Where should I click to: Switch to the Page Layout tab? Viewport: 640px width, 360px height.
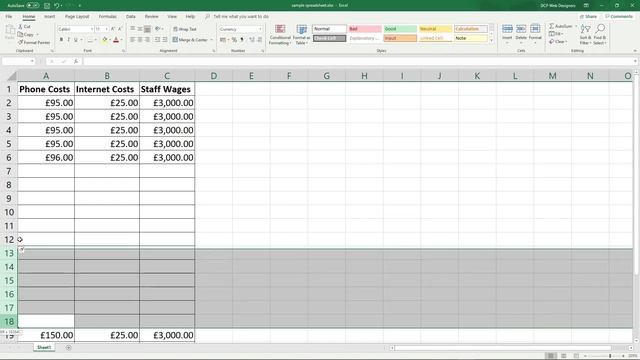(77, 17)
